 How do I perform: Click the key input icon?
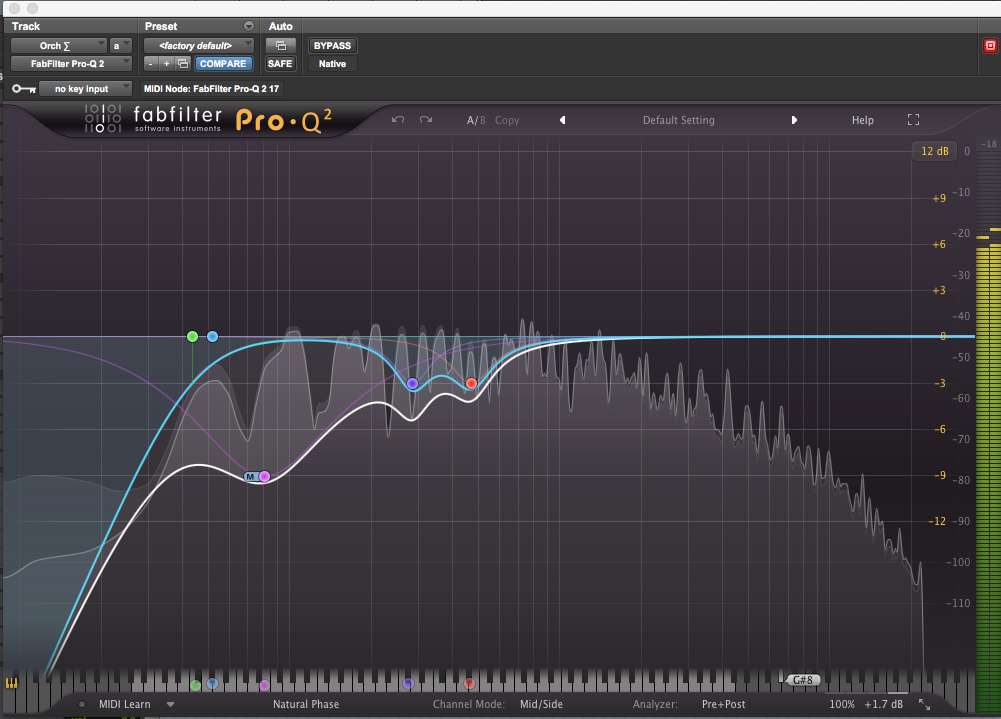pyautogui.click(x=24, y=89)
